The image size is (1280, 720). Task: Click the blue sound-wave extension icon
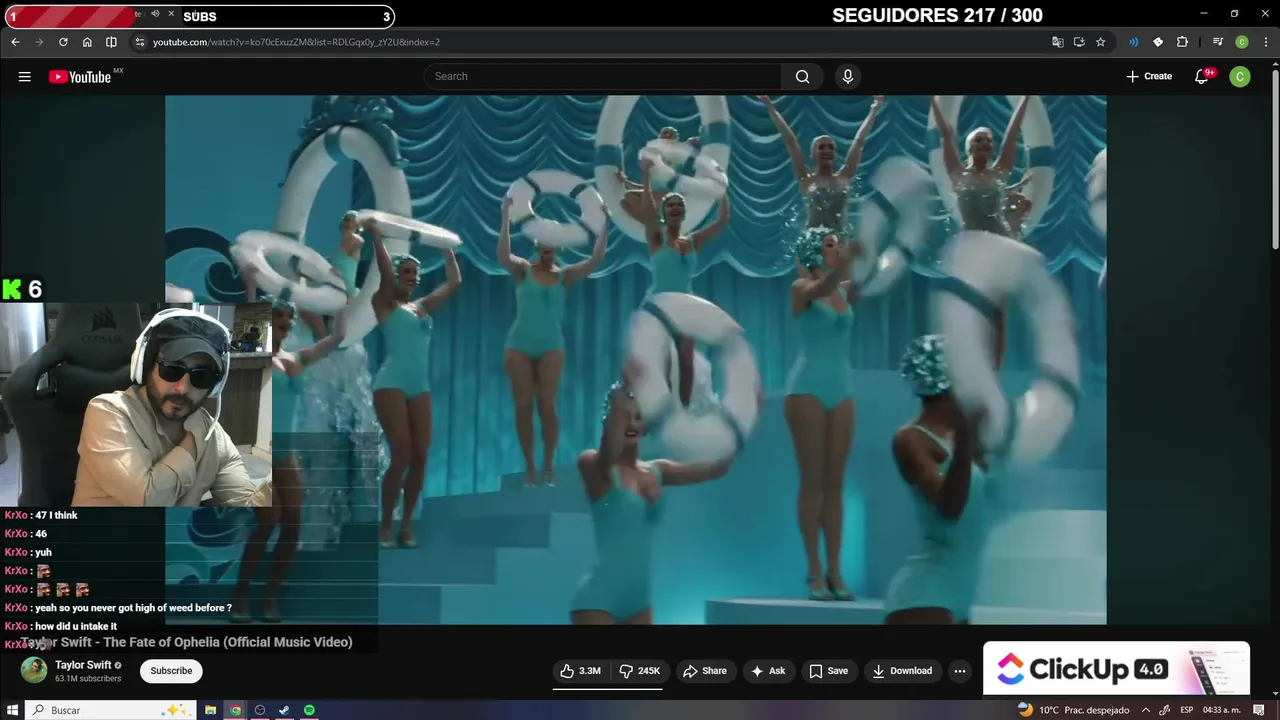click(x=1133, y=42)
